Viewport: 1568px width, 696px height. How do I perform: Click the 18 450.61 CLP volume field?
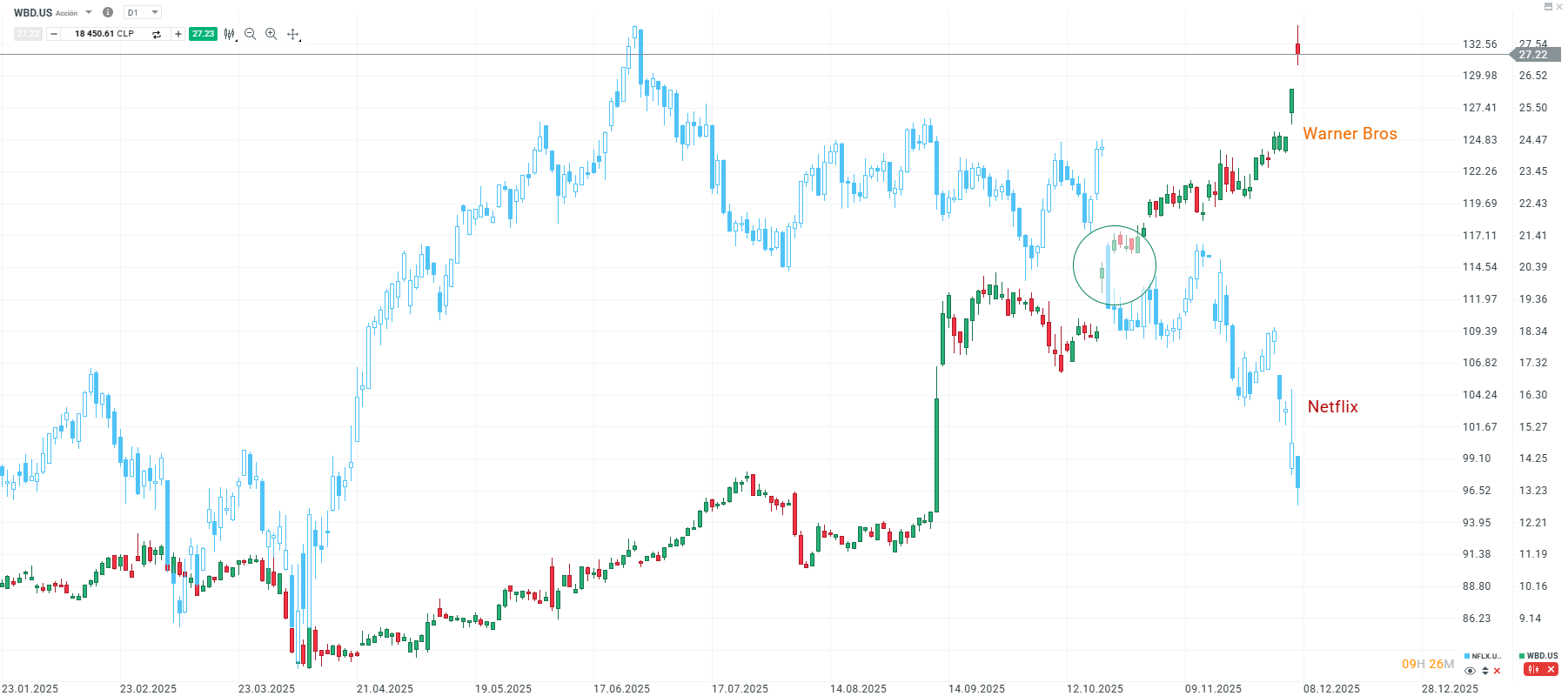pos(104,34)
